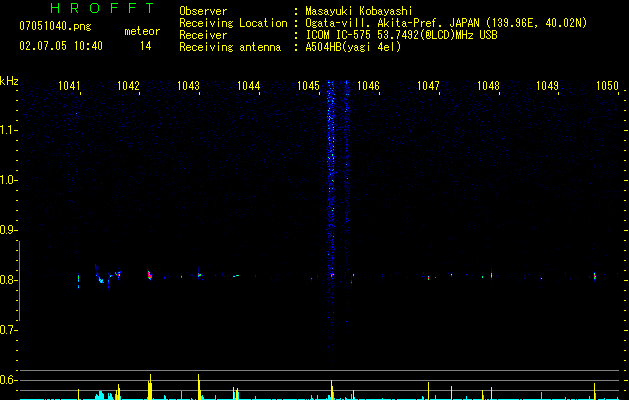Viewport: 629px width, 400px height.
Task: Click the HROFFT title text
Action: [x=102, y=8]
